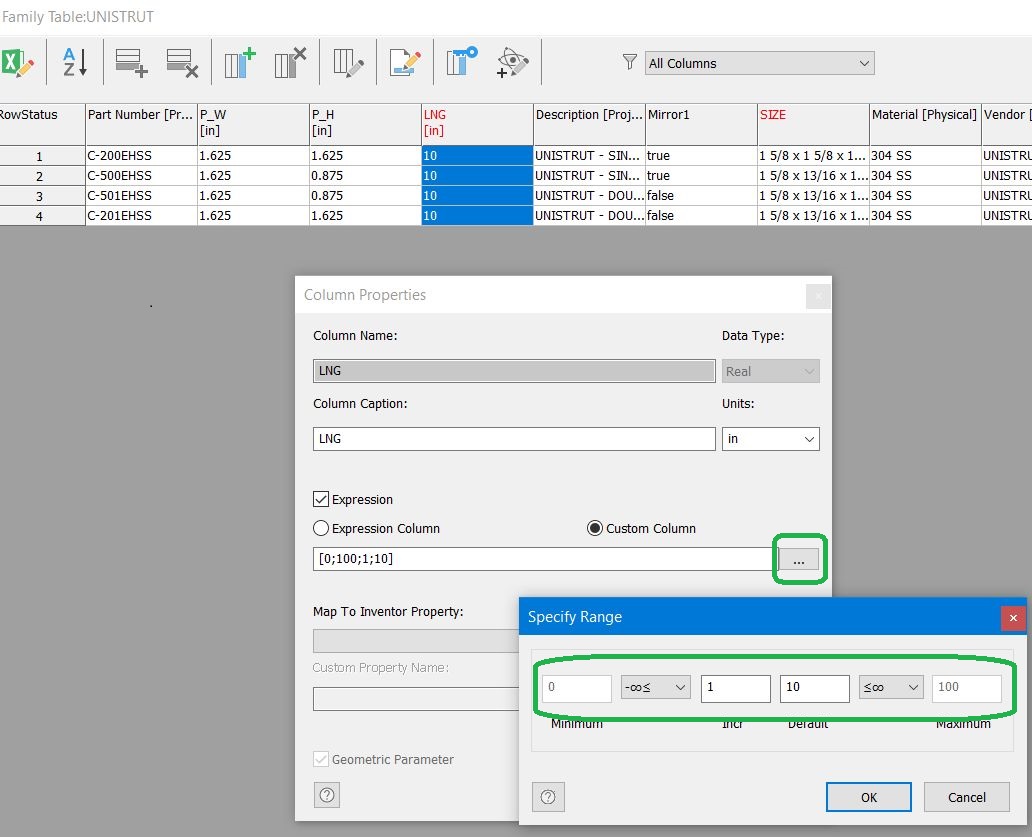The width and height of the screenshot is (1032, 837).
Task: Select the Custom Column radio button
Action: [596, 528]
